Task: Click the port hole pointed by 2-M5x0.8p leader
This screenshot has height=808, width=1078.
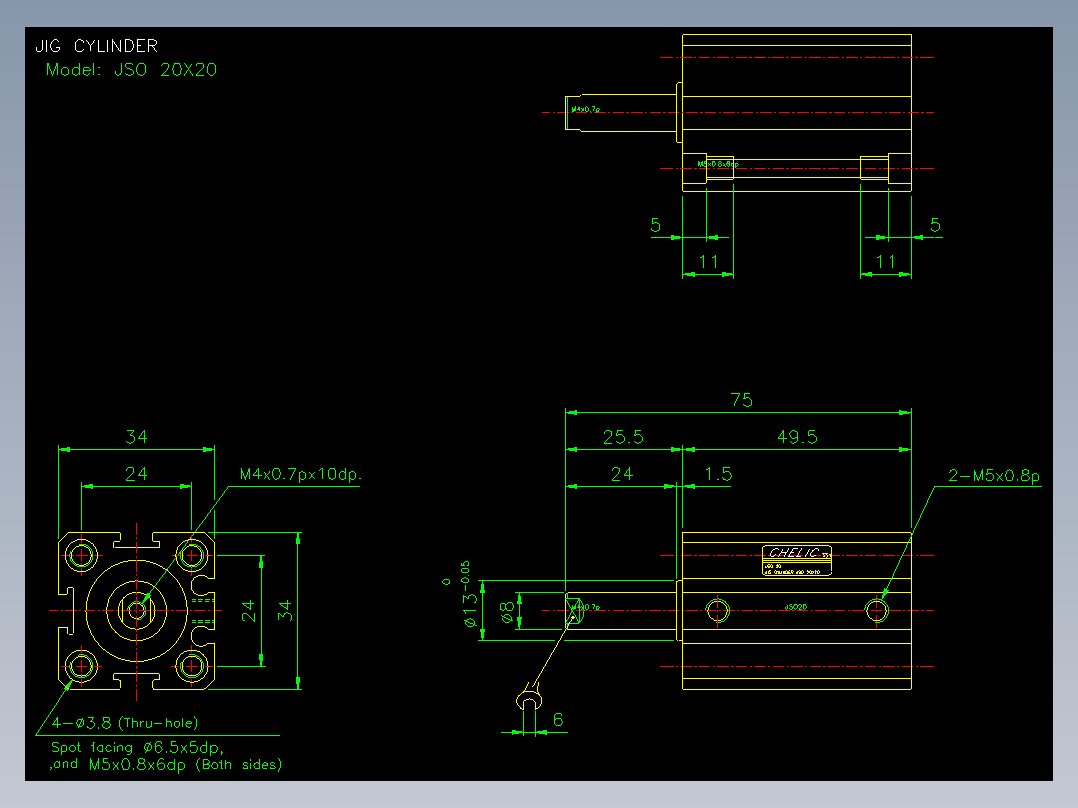Action: pyautogui.click(x=877, y=610)
